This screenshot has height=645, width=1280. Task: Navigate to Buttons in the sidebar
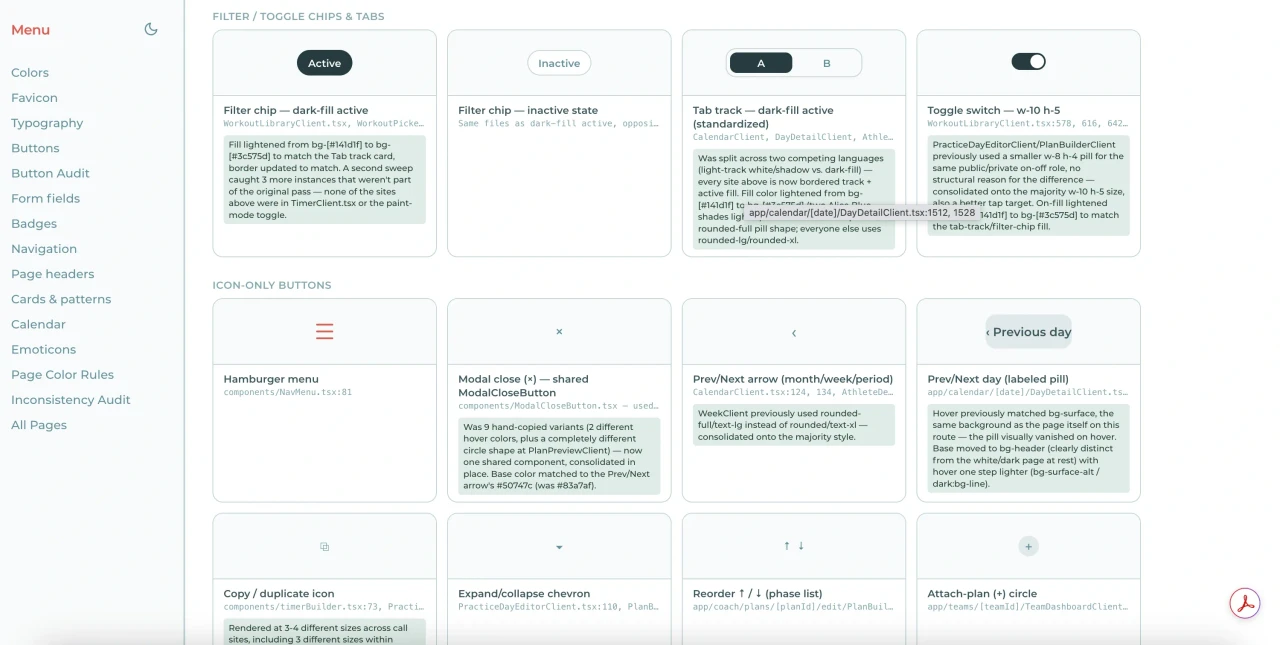(35, 148)
